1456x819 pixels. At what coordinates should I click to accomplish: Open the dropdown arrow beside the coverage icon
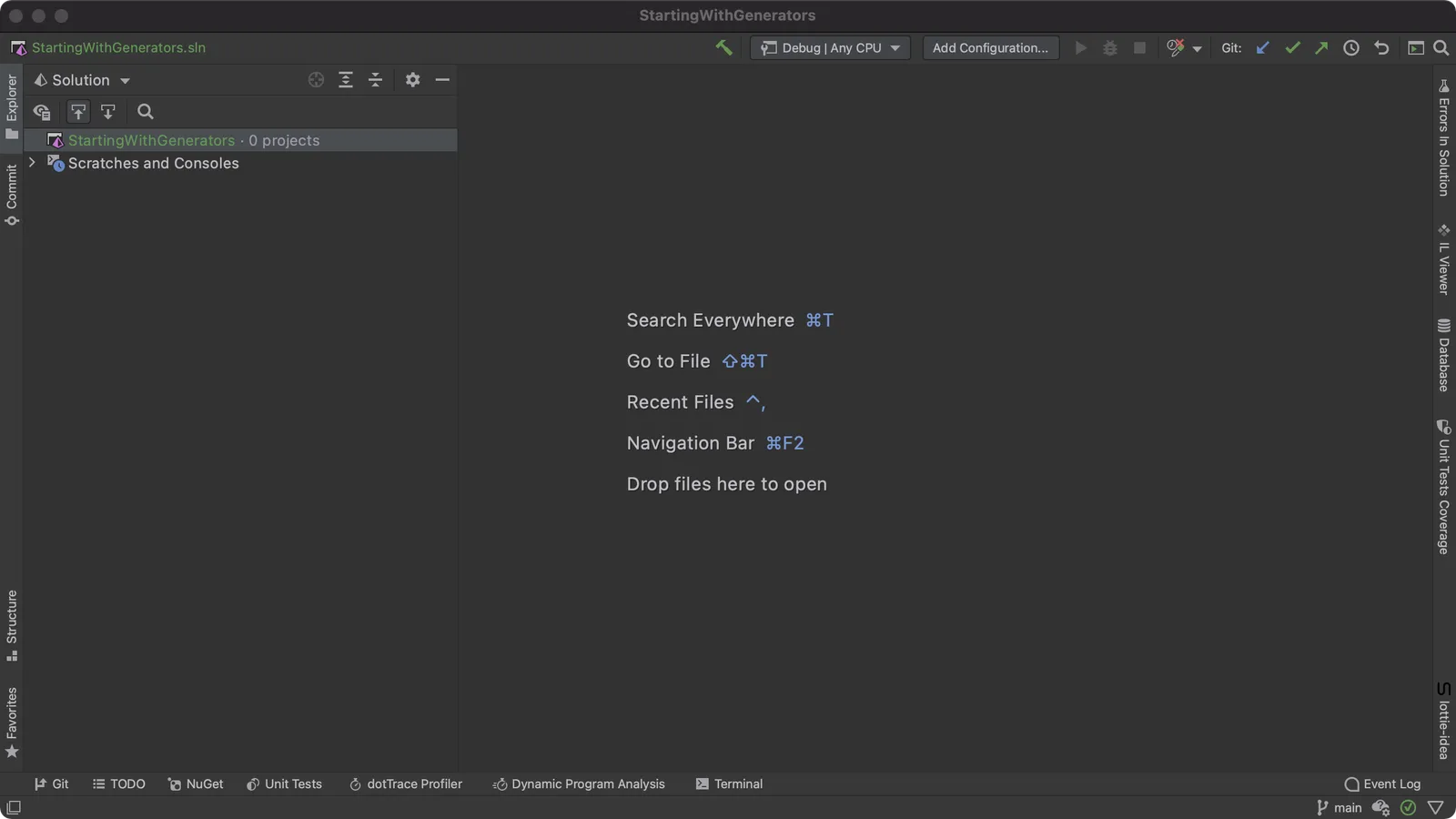point(1197,48)
